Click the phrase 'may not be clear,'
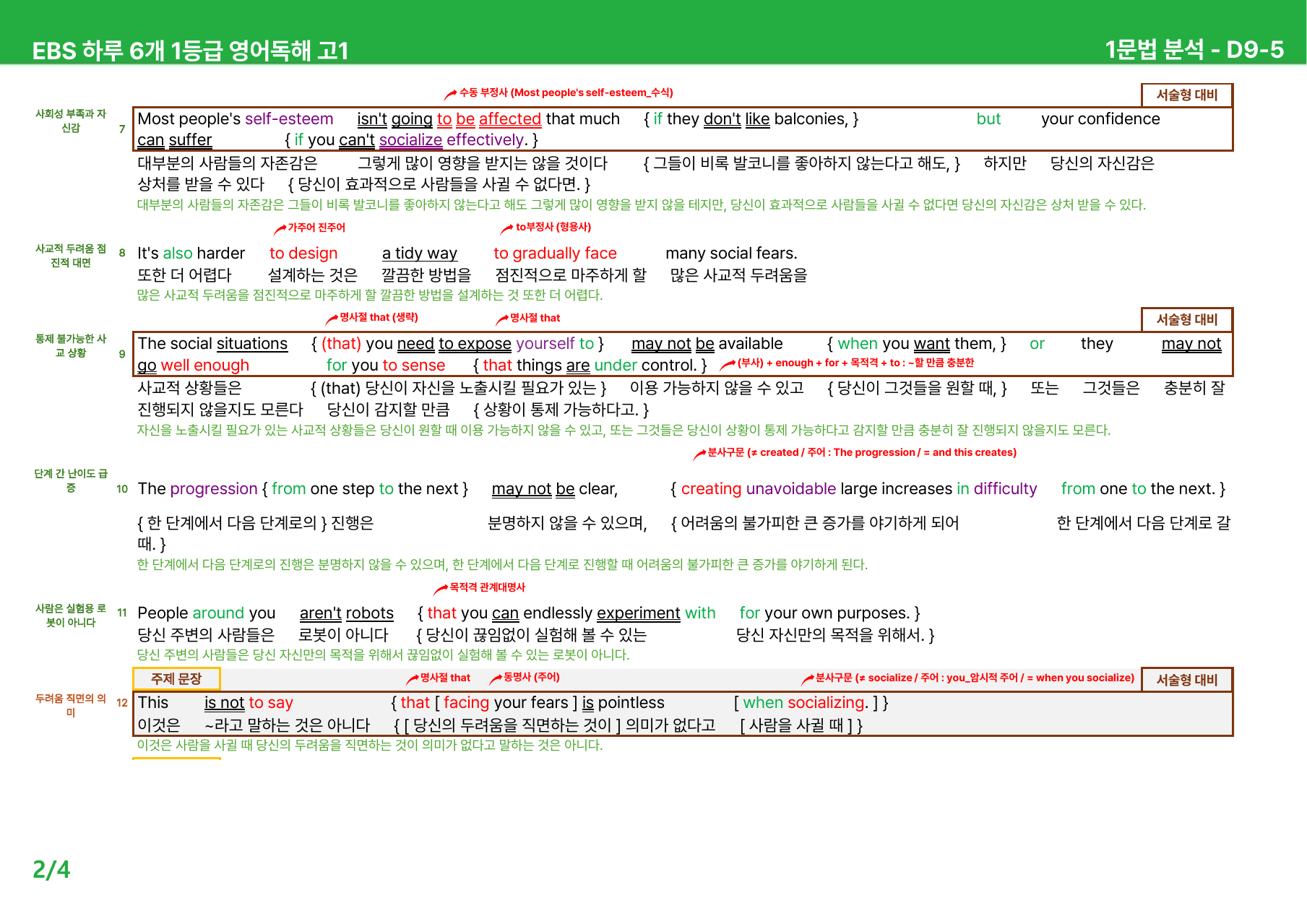 [x=555, y=489]
